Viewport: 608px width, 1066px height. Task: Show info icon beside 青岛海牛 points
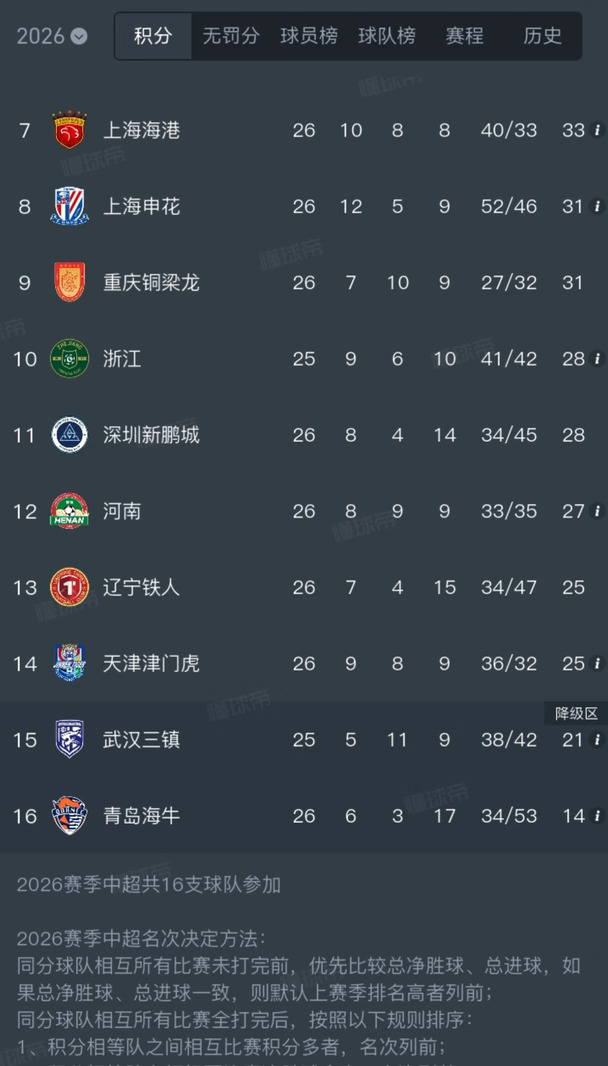click(x=597, y=815)
